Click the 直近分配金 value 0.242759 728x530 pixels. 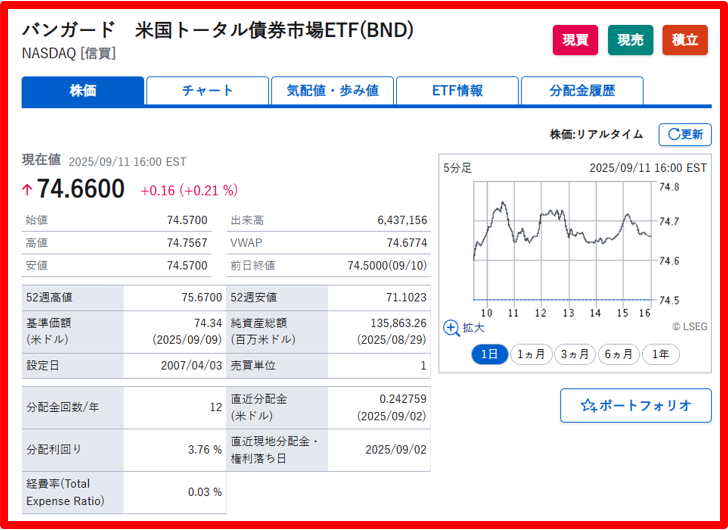[403, 399]
